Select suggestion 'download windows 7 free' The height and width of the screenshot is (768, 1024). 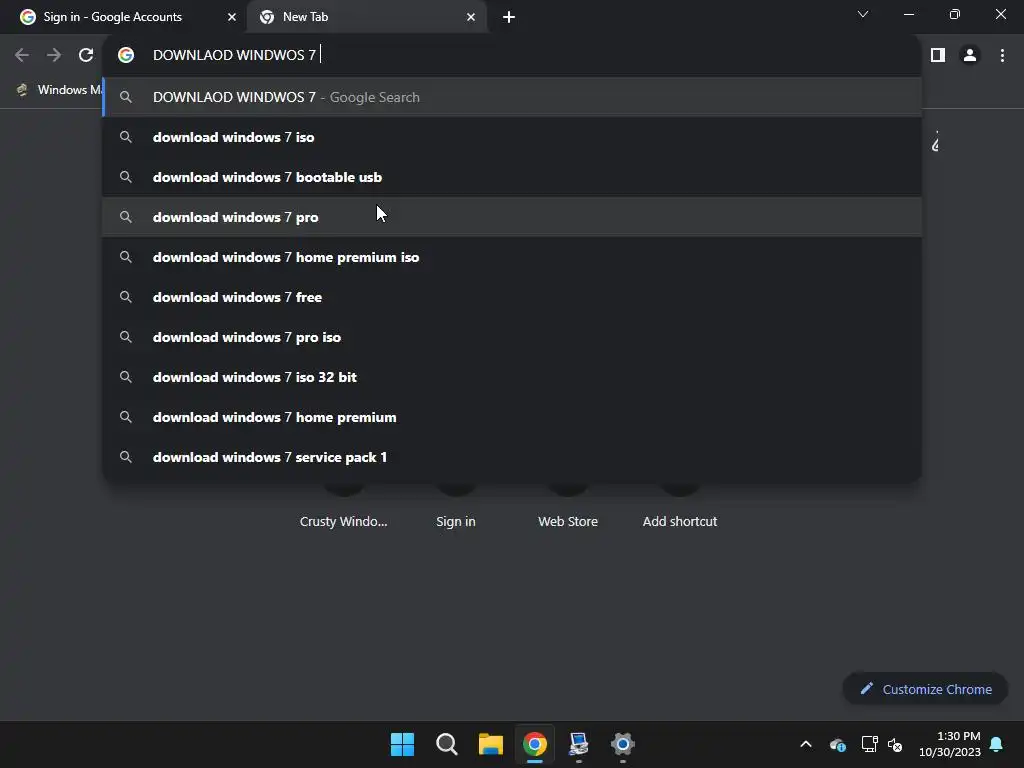point(512,297)
